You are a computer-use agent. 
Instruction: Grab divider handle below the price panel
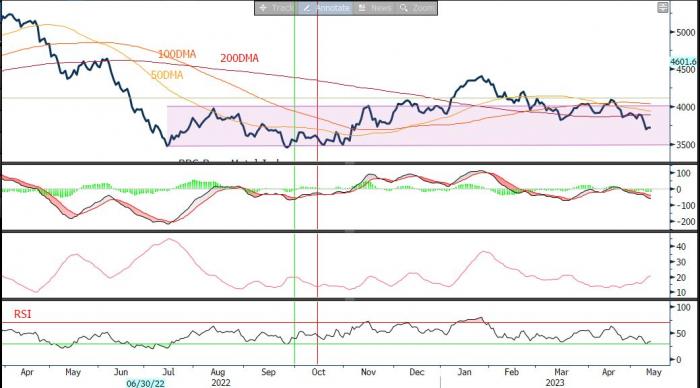pyautogui.click(x=350, y=163)
